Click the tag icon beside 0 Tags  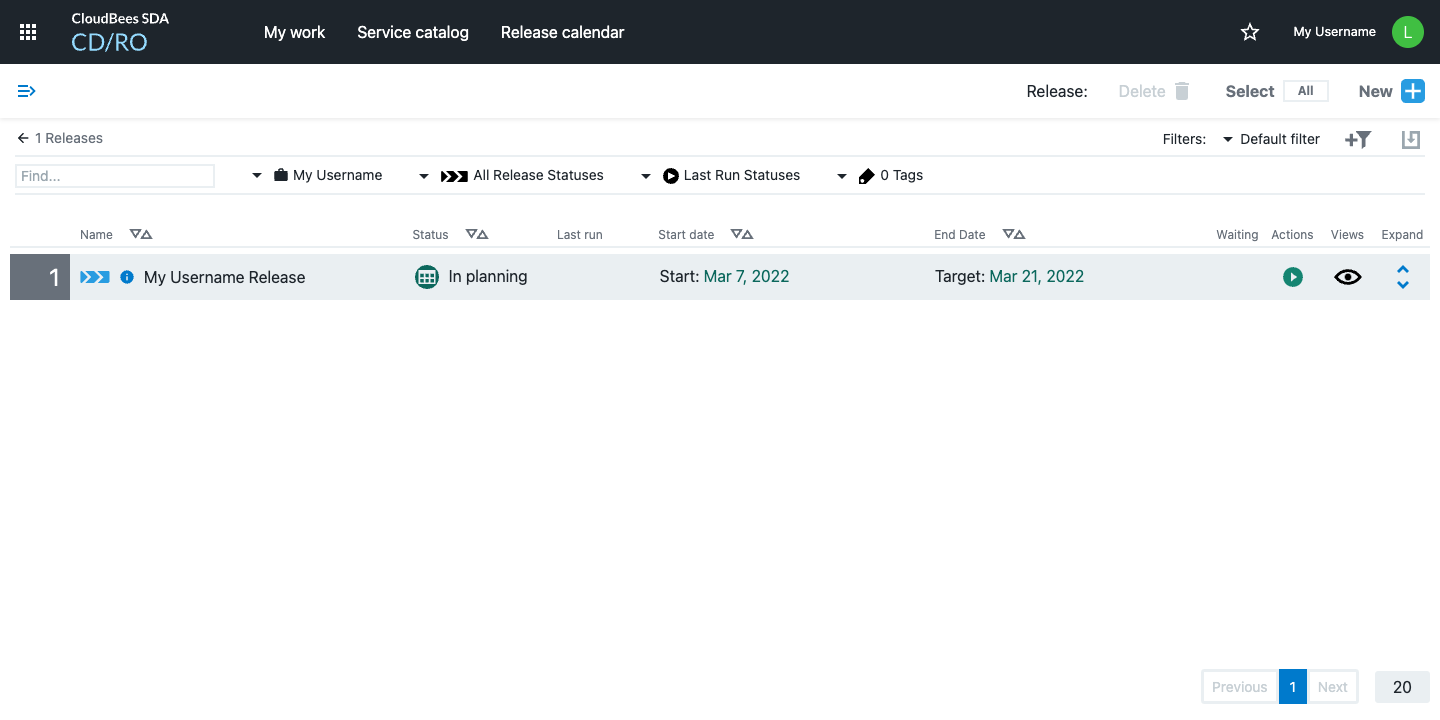[866, 175]
